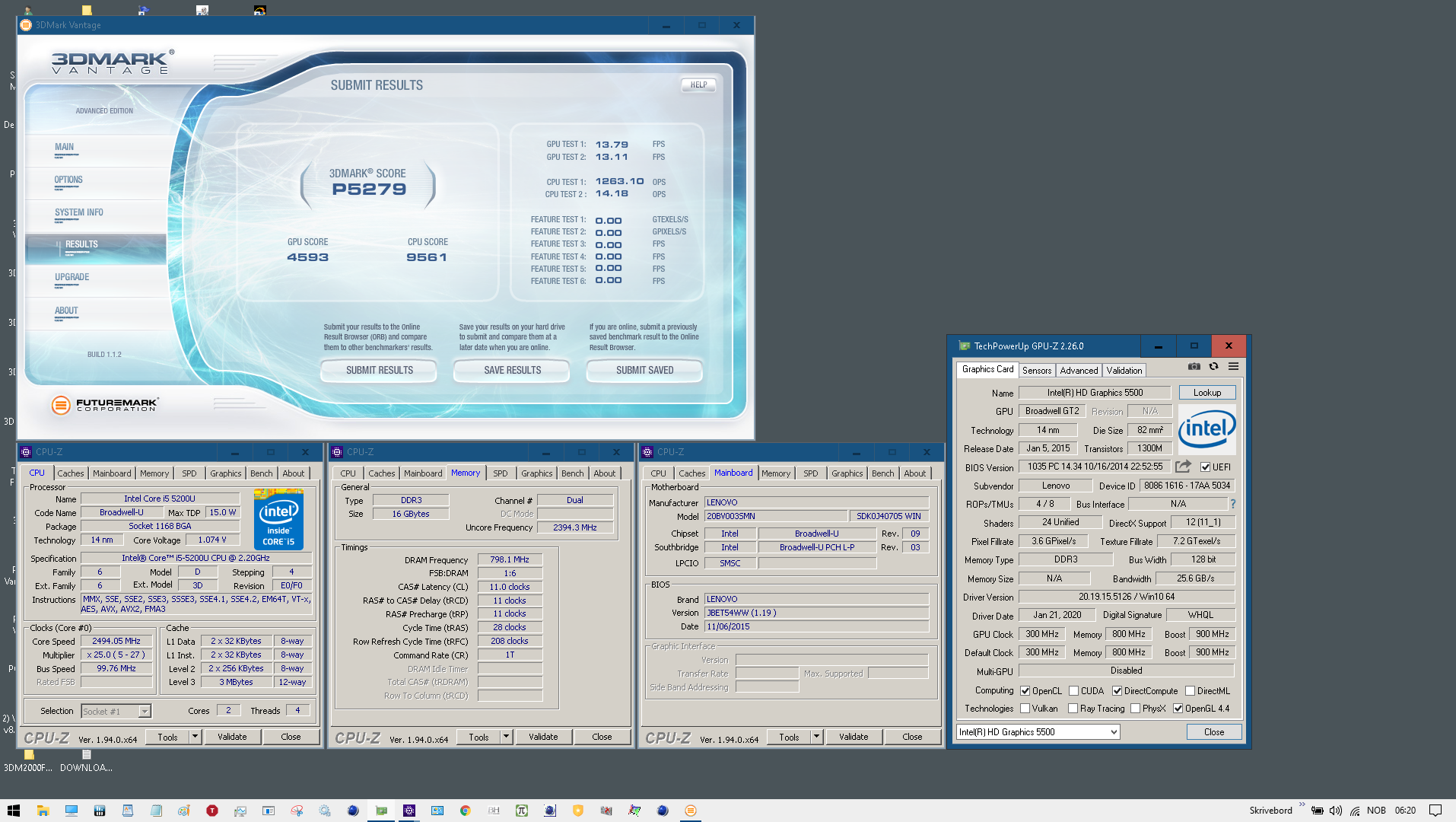Click the Close button in GPU-Z
The width and height of the screenshot is (1456, 822).
pyautogui.click(x=1214, y=732)
